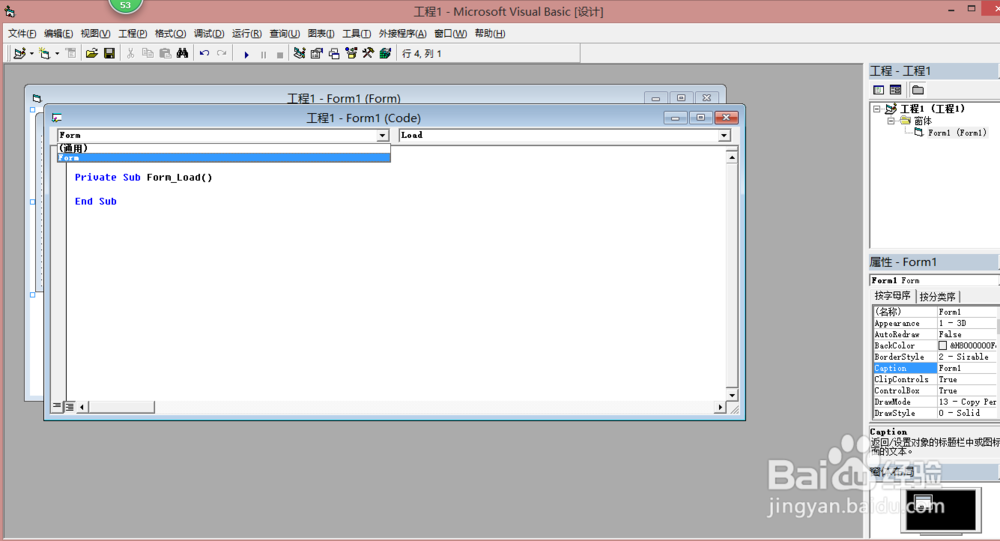Click View Object icon in project panel
The image size is (1000, 541).
895,90
